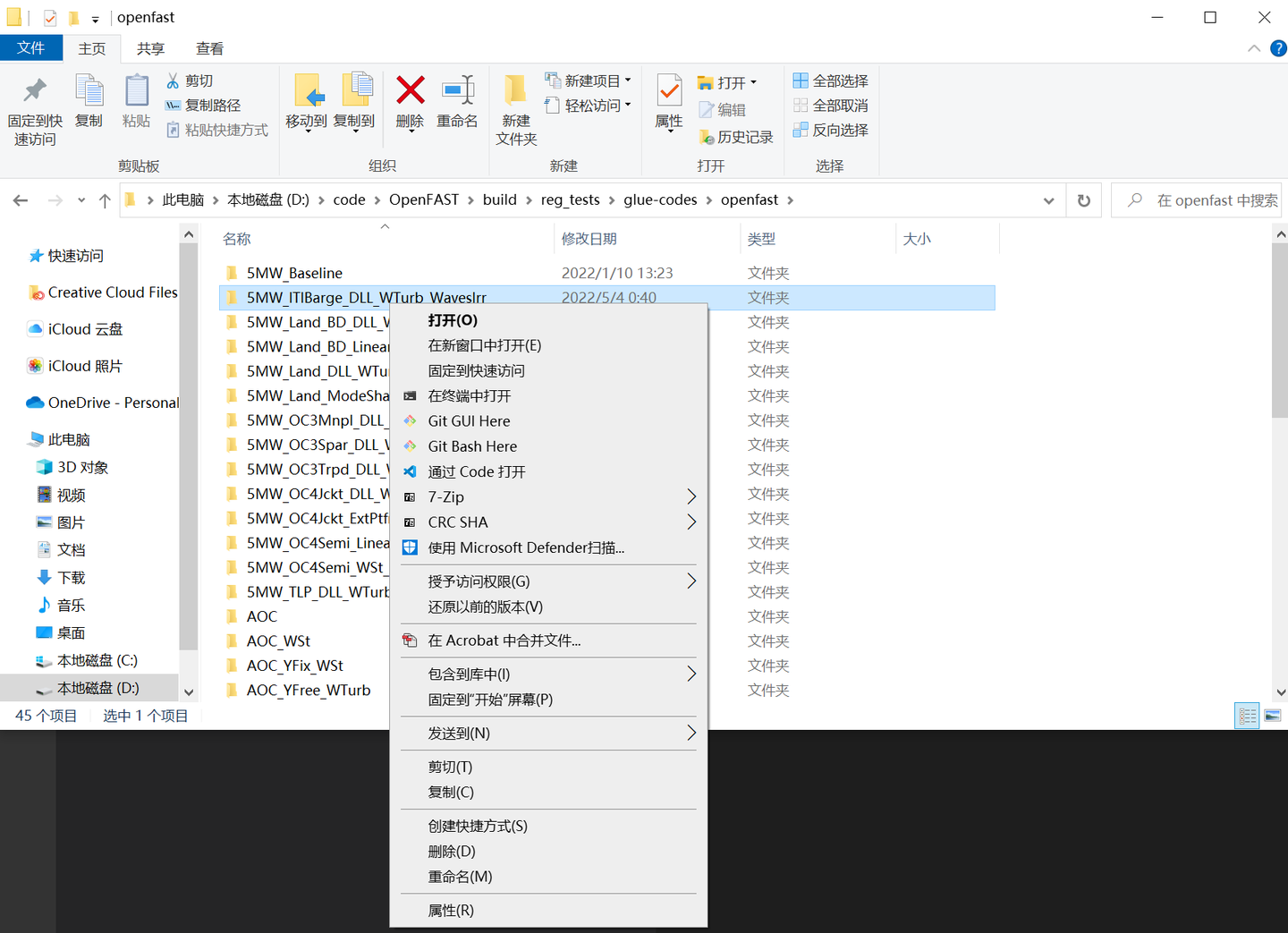Refresh the folder with the refresh icon
This screenshot has width=1288, height=933.
[1083, 199]
